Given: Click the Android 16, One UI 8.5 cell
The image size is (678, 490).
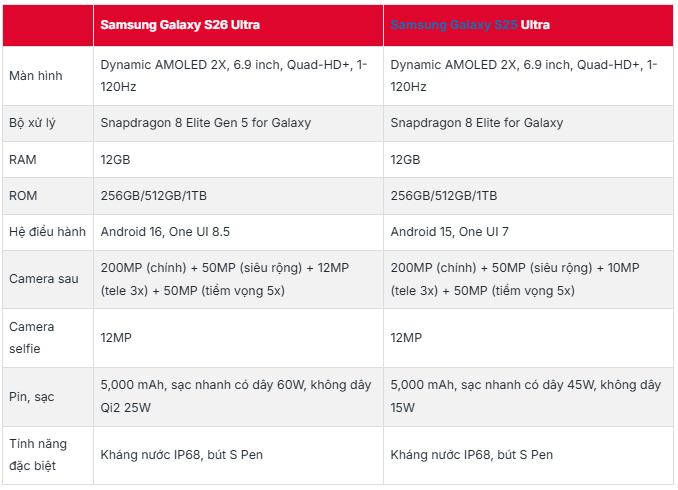Looking at the screenshot, I should [165, 232].
